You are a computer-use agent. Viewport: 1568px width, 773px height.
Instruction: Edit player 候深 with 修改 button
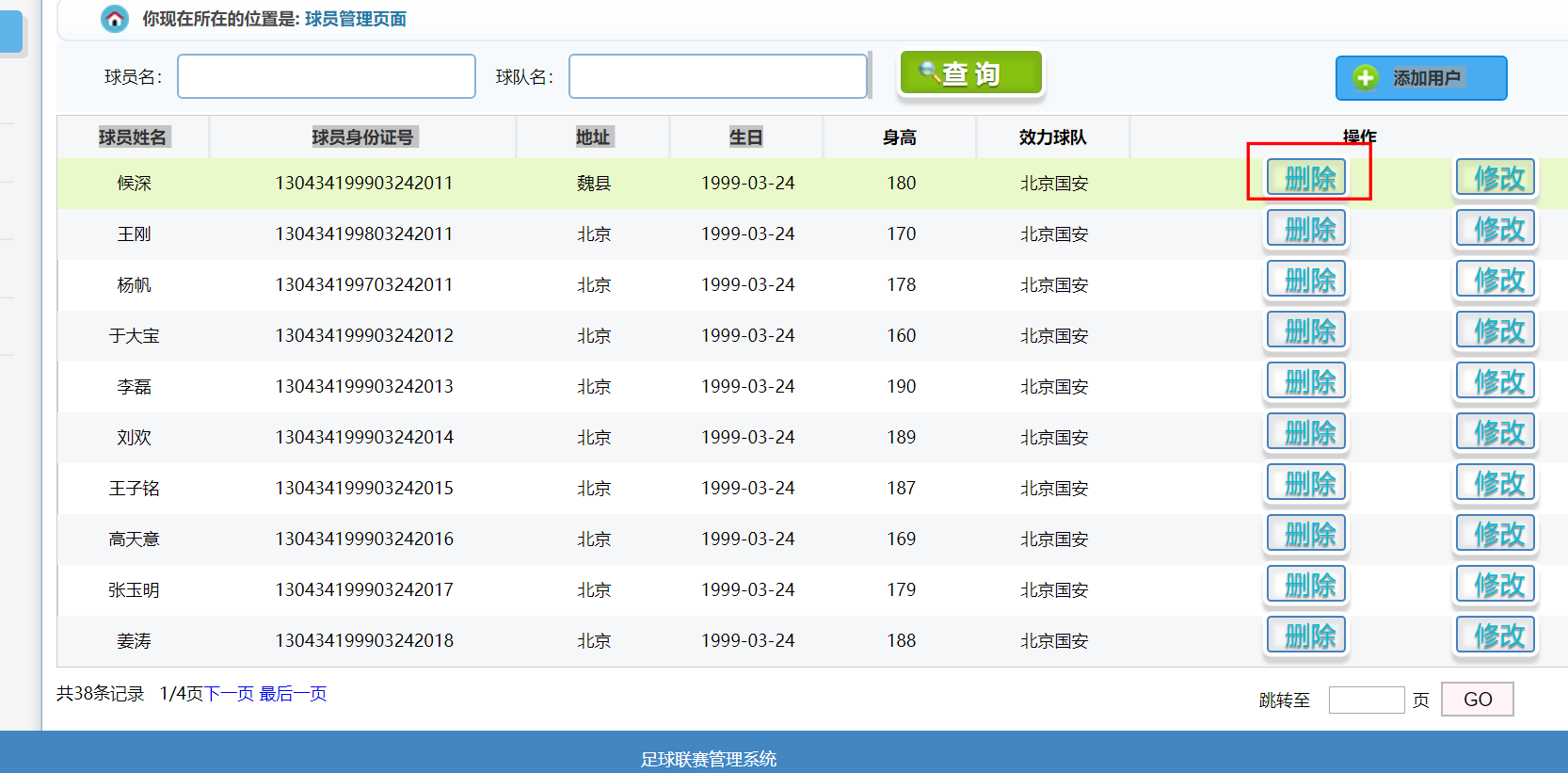[x=1496, y=177]
